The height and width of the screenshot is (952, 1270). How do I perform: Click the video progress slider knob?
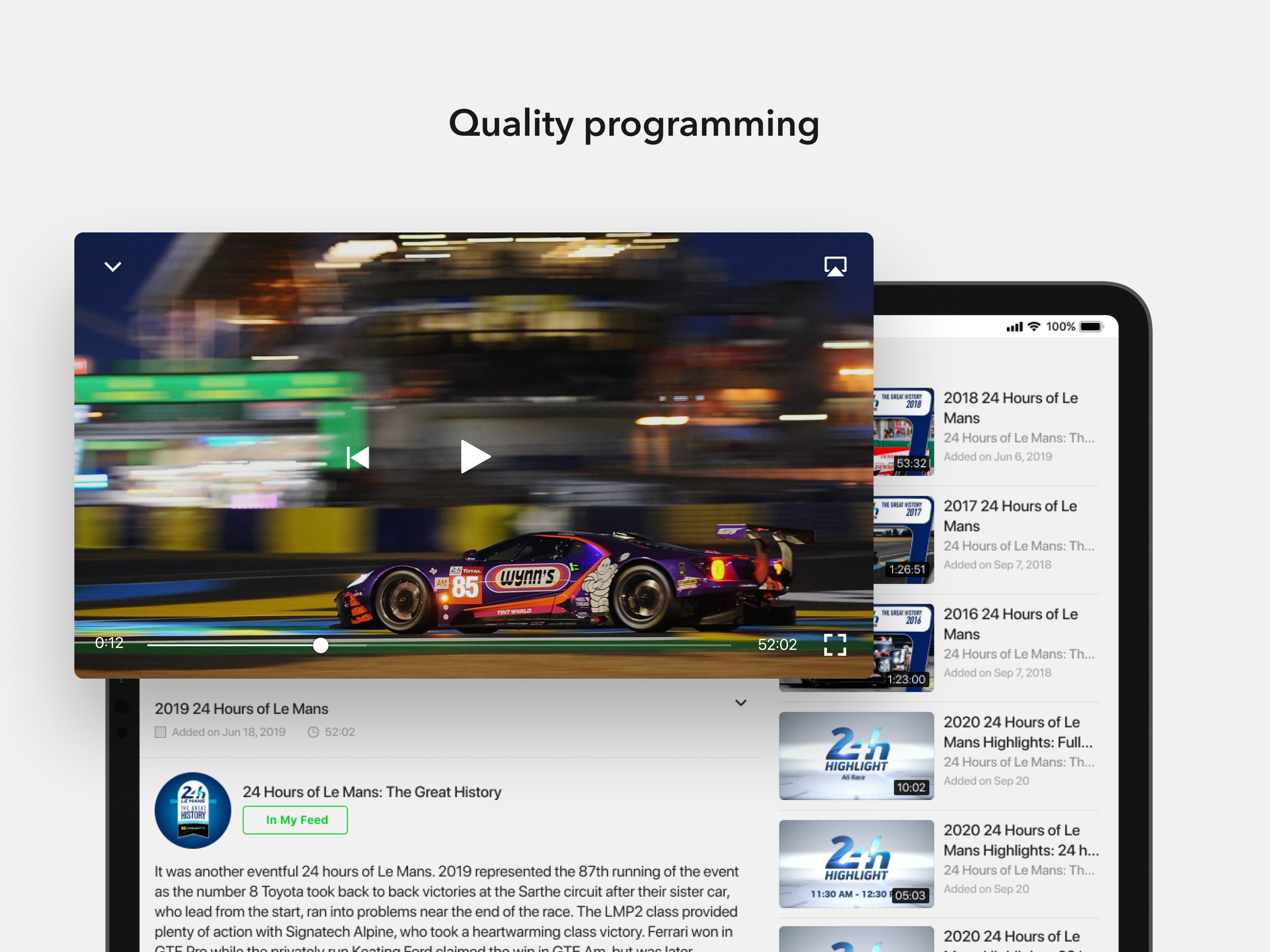pos(321,645)
